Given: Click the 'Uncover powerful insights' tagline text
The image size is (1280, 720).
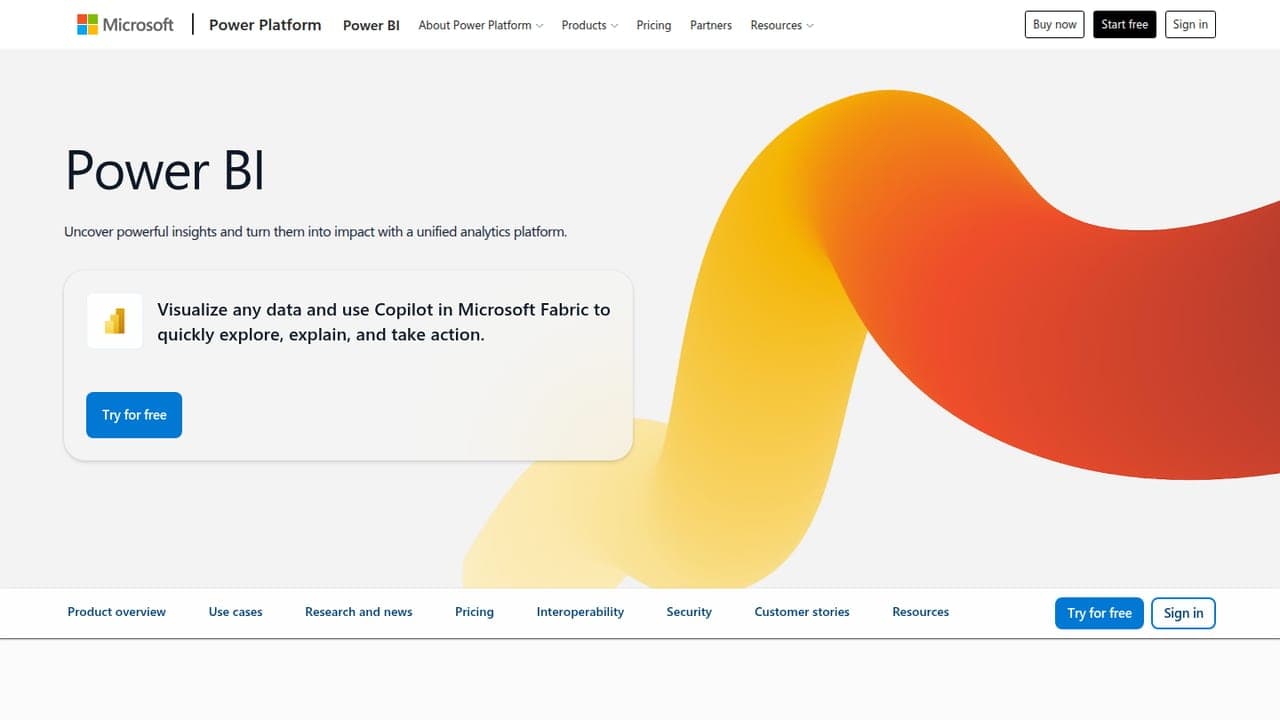Looking at the screenshot, I should 316,232.
